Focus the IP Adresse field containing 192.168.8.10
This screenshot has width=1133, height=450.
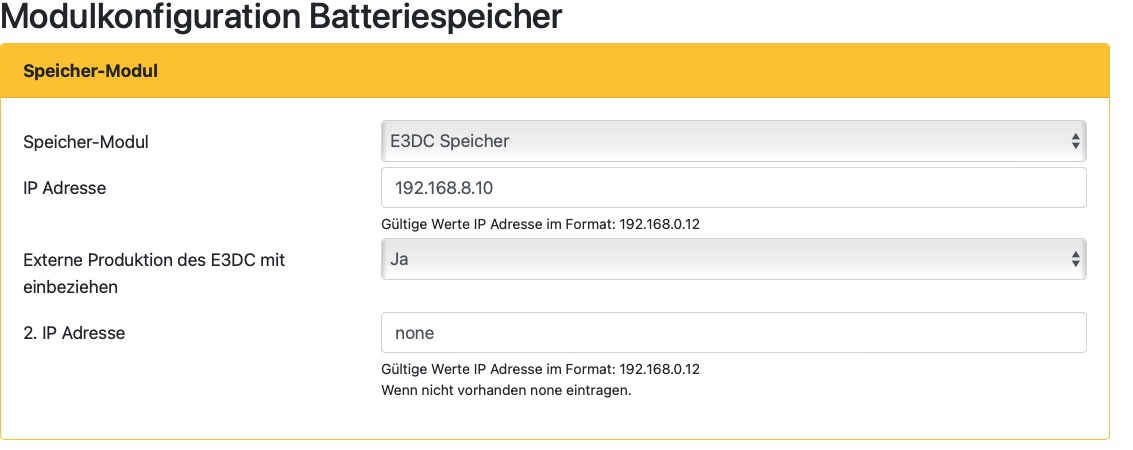(x=733, y=188)
